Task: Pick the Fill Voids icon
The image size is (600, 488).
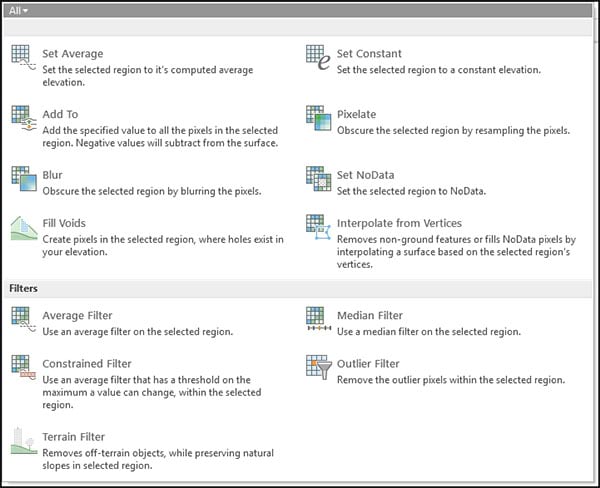Action: click(23, 229)
